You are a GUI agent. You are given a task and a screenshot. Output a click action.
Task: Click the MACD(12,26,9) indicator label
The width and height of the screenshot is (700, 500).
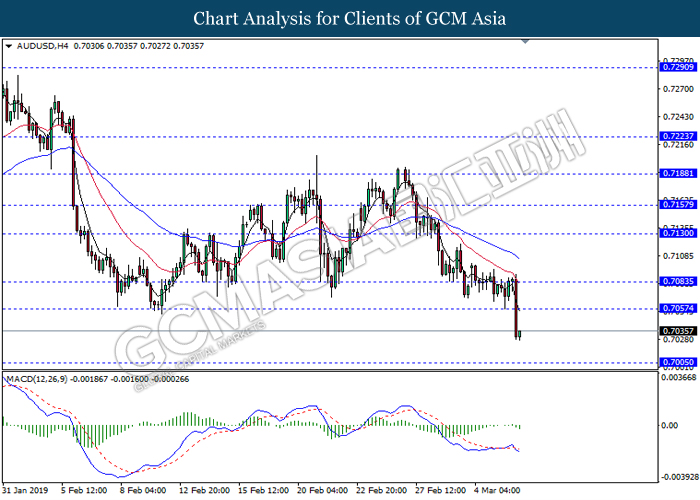(x=37, y=379)
